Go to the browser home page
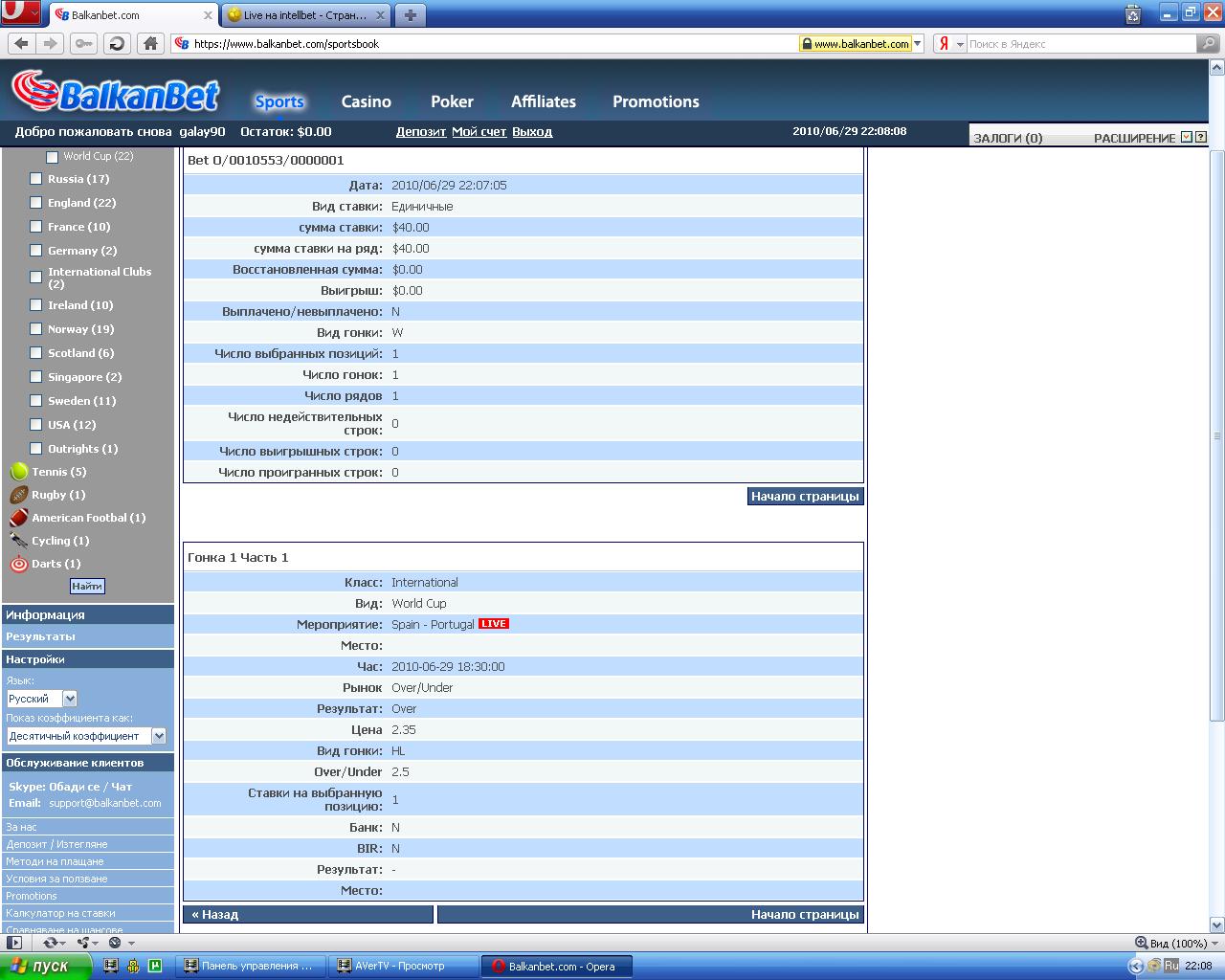Image resolution: width=1225 pixels, height=980 pixels. pyautogui.click(x=150, y=43)
